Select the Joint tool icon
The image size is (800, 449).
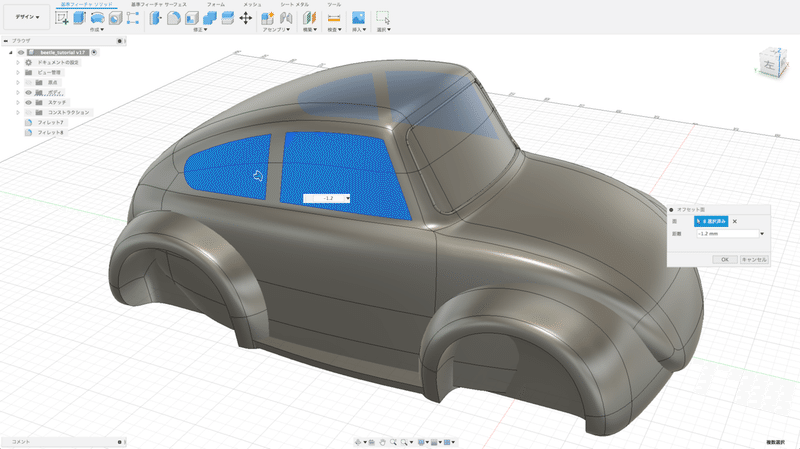point(286,18)
